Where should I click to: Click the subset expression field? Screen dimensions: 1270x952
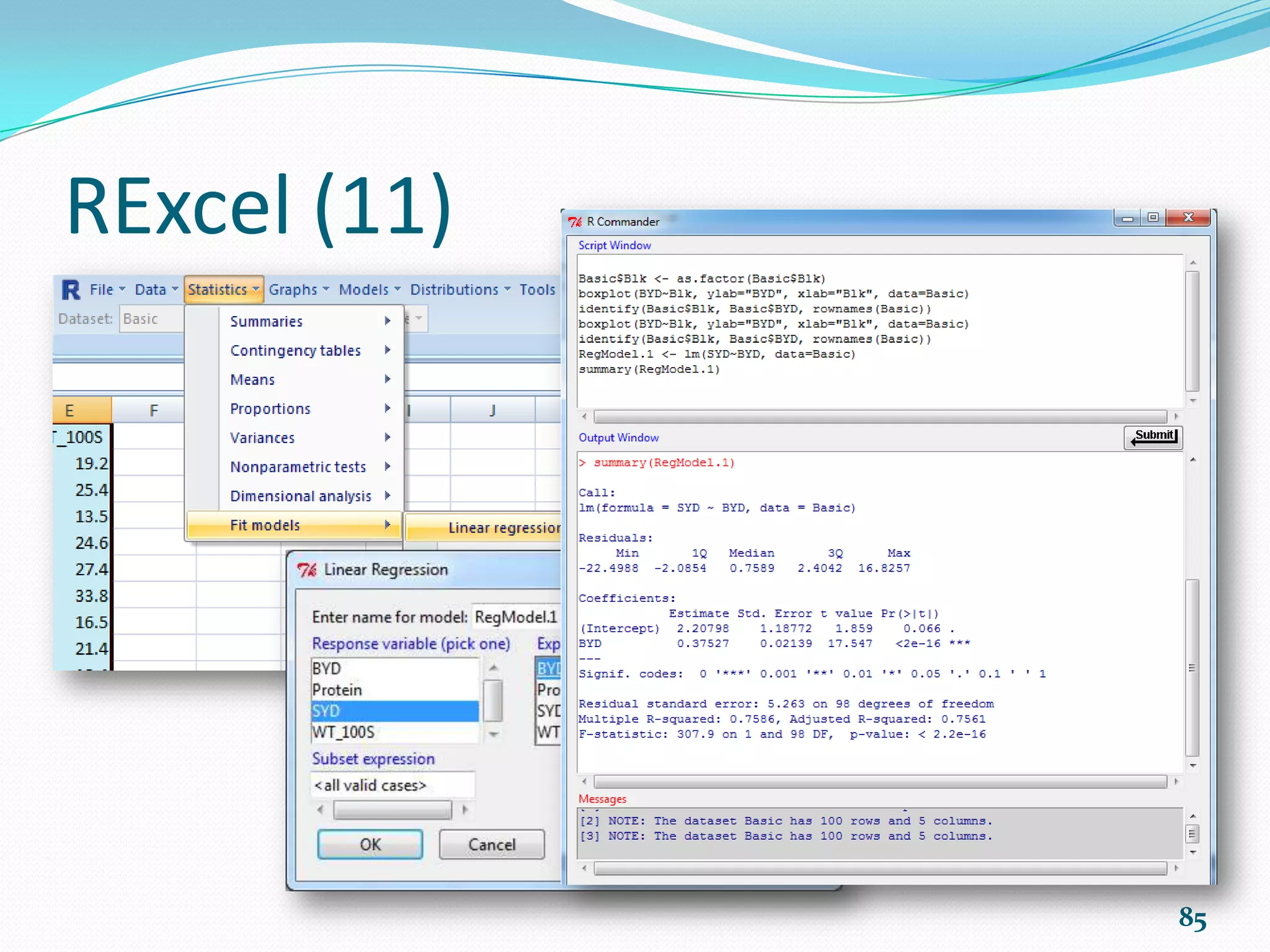point(393,785)
